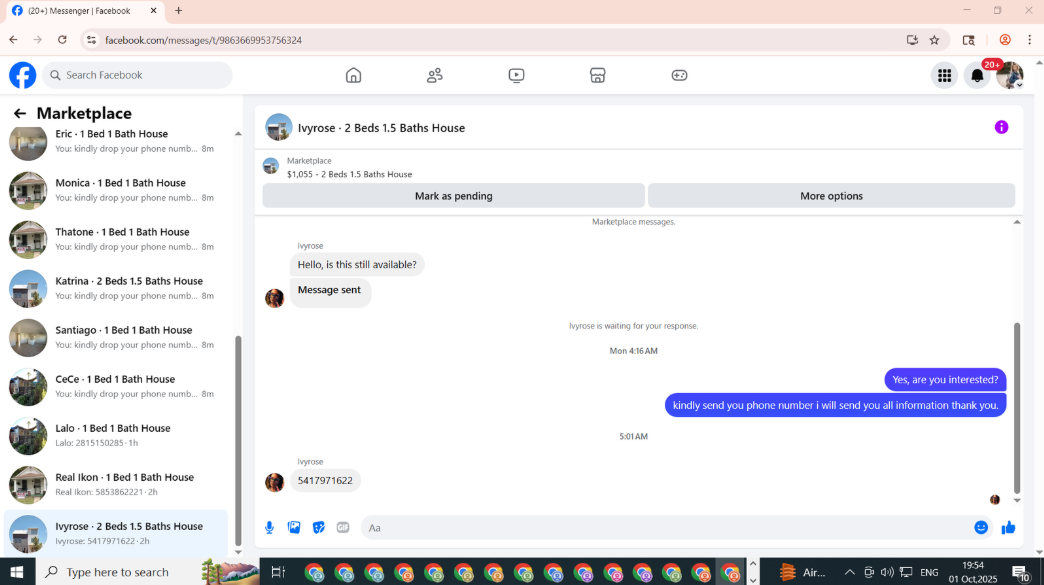Open the apps grid menu icon
This screenshot has width=1044, height=585.
tap(944, 75)
